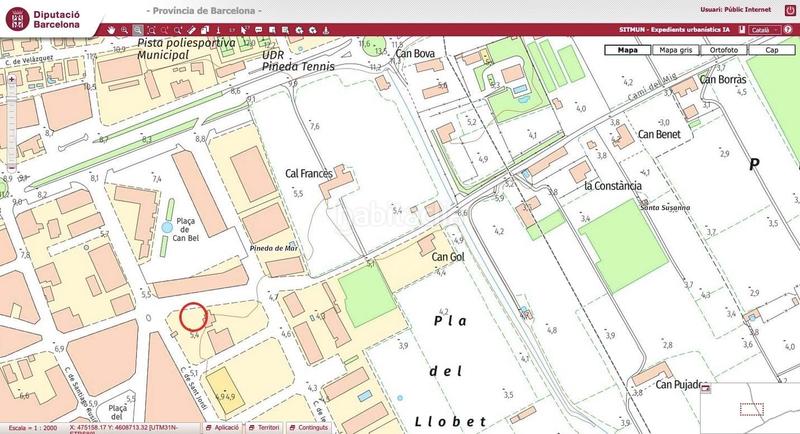Open the Territori tab at bottom
Viewport: 800px width, 434px height.
point(264,427)
